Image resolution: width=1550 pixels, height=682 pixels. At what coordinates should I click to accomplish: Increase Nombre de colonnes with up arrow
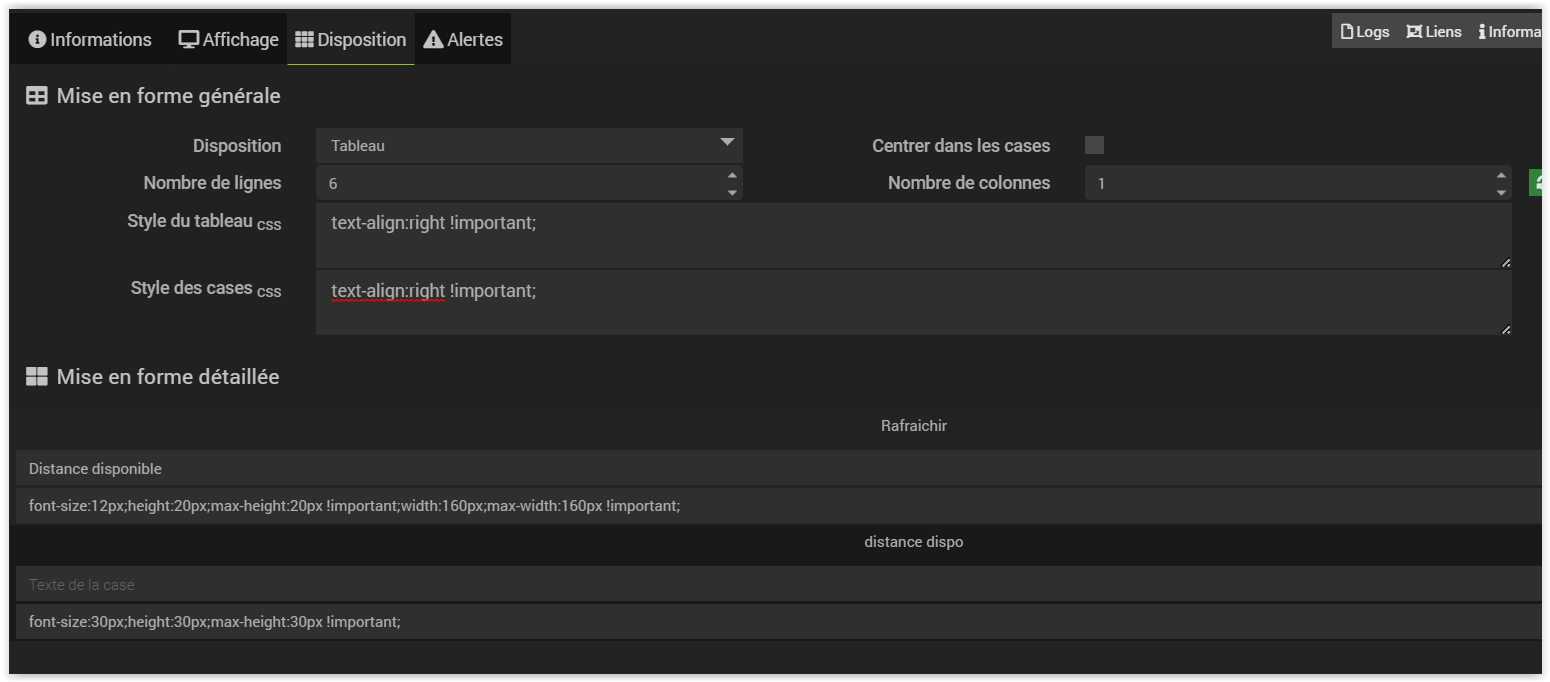point(1500,175)
